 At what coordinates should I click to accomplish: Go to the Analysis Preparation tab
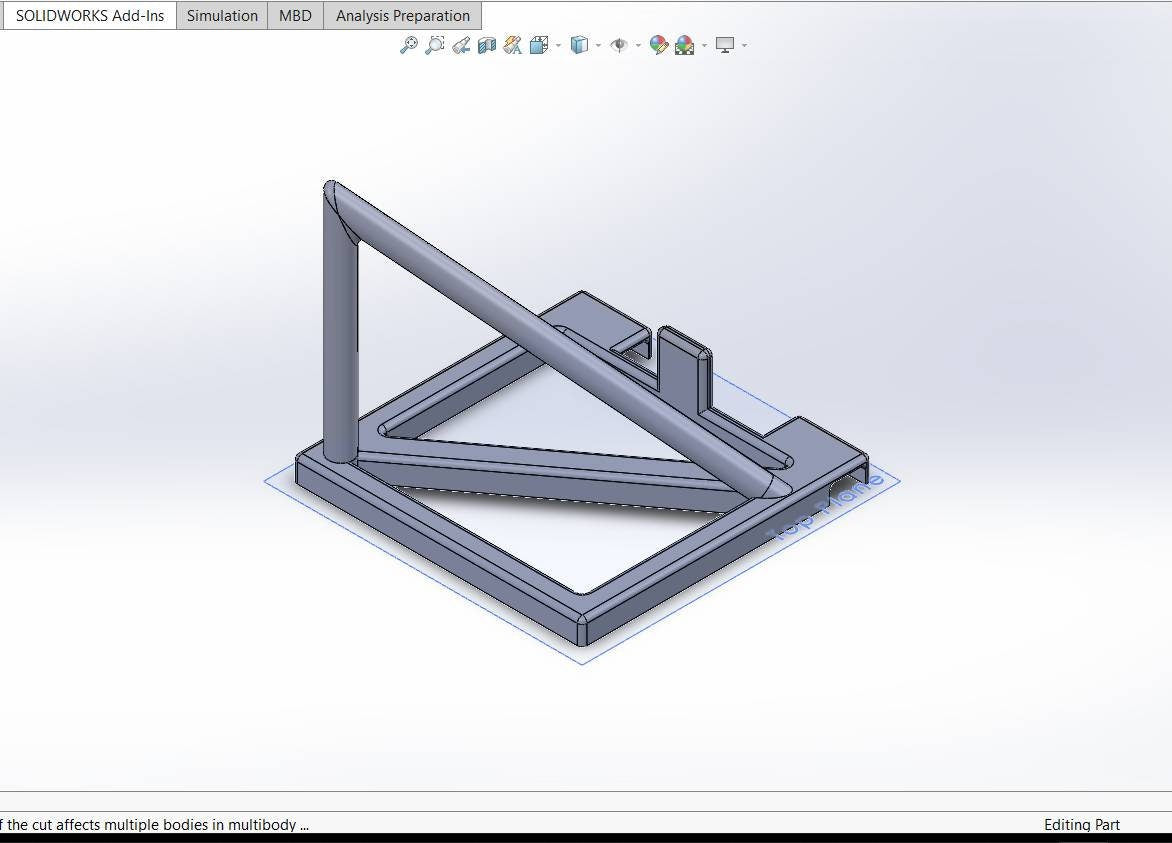pos(402,16)
